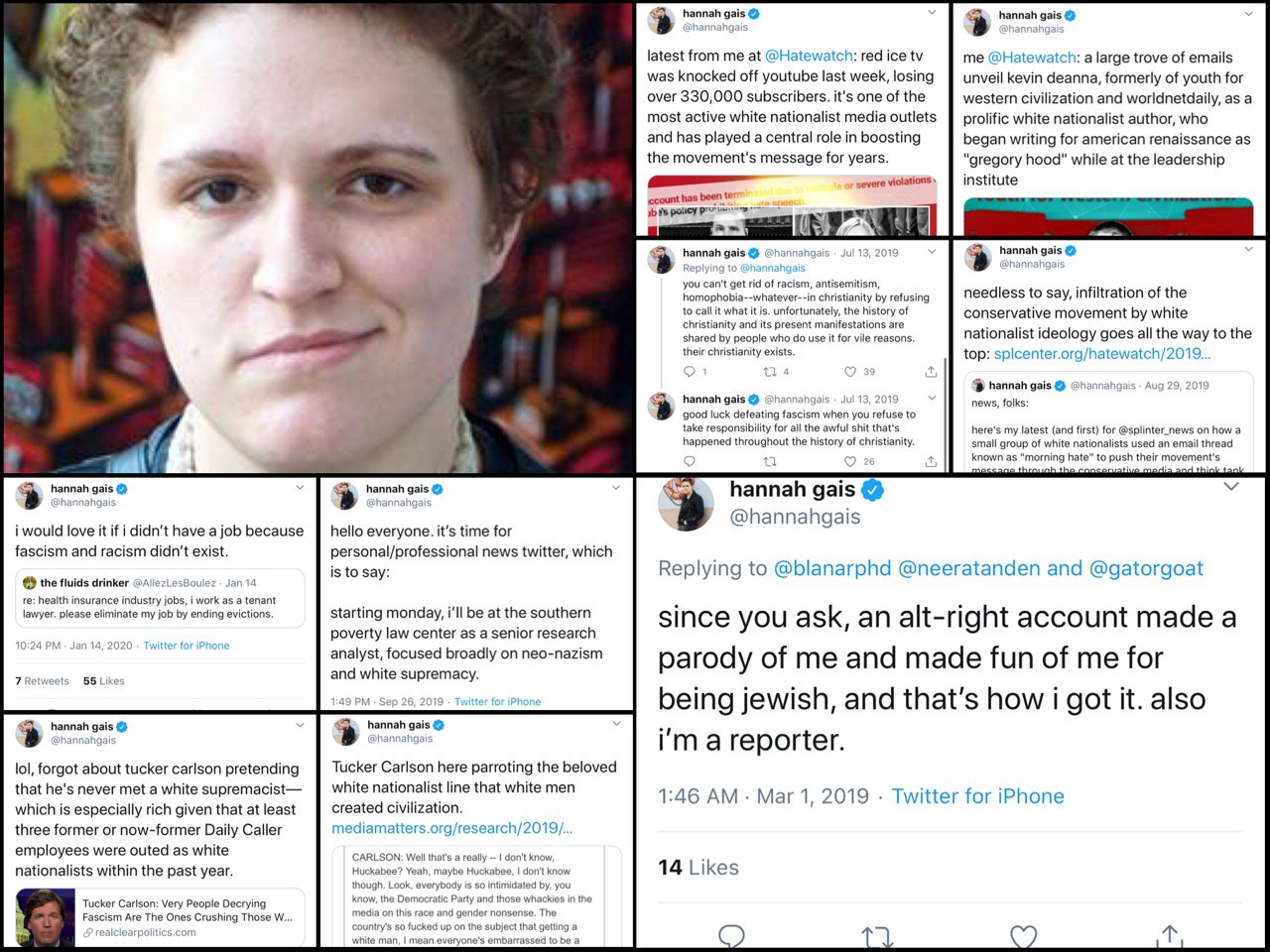Open the @Hatewatch mention in the red ice tv tweet
This screenshot has width=1270, height=952.
click(x=808, y=56)
